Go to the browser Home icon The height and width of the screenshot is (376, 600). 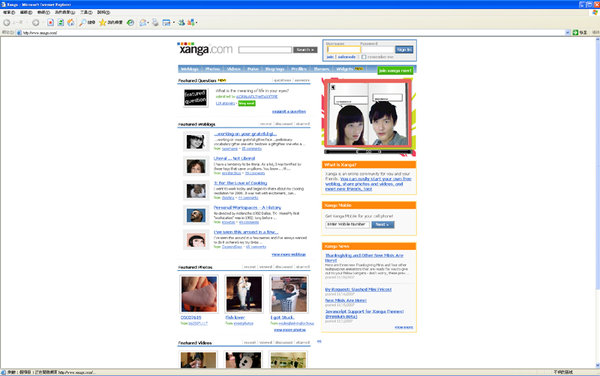[71, 23]
